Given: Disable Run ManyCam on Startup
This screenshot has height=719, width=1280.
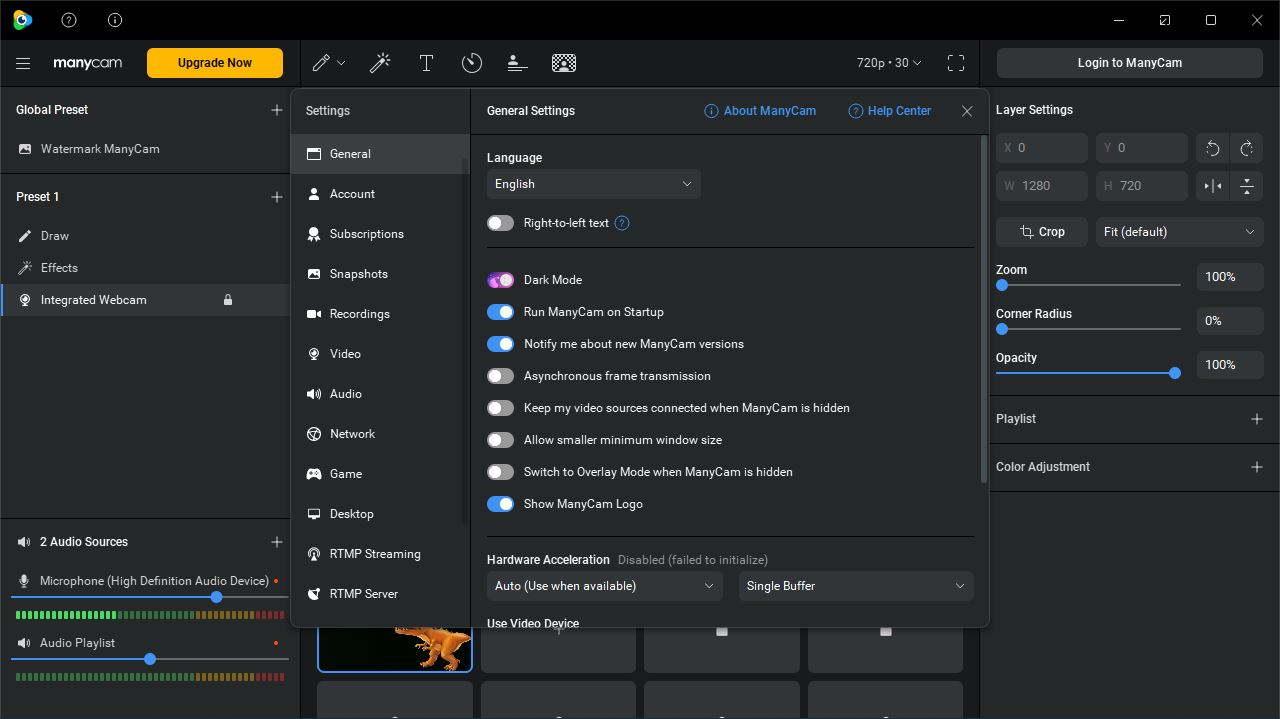Looking at the screenshot, I should tap(500, 312).
